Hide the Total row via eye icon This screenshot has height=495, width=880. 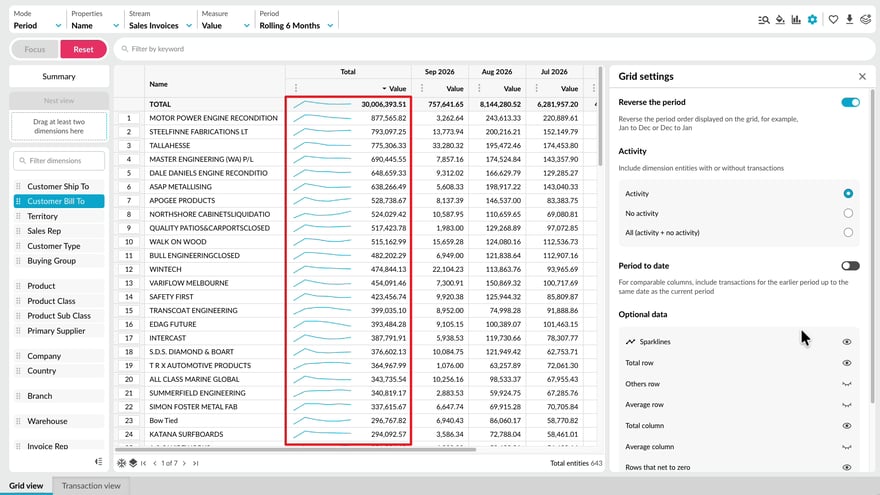click(x=847, y=363)
